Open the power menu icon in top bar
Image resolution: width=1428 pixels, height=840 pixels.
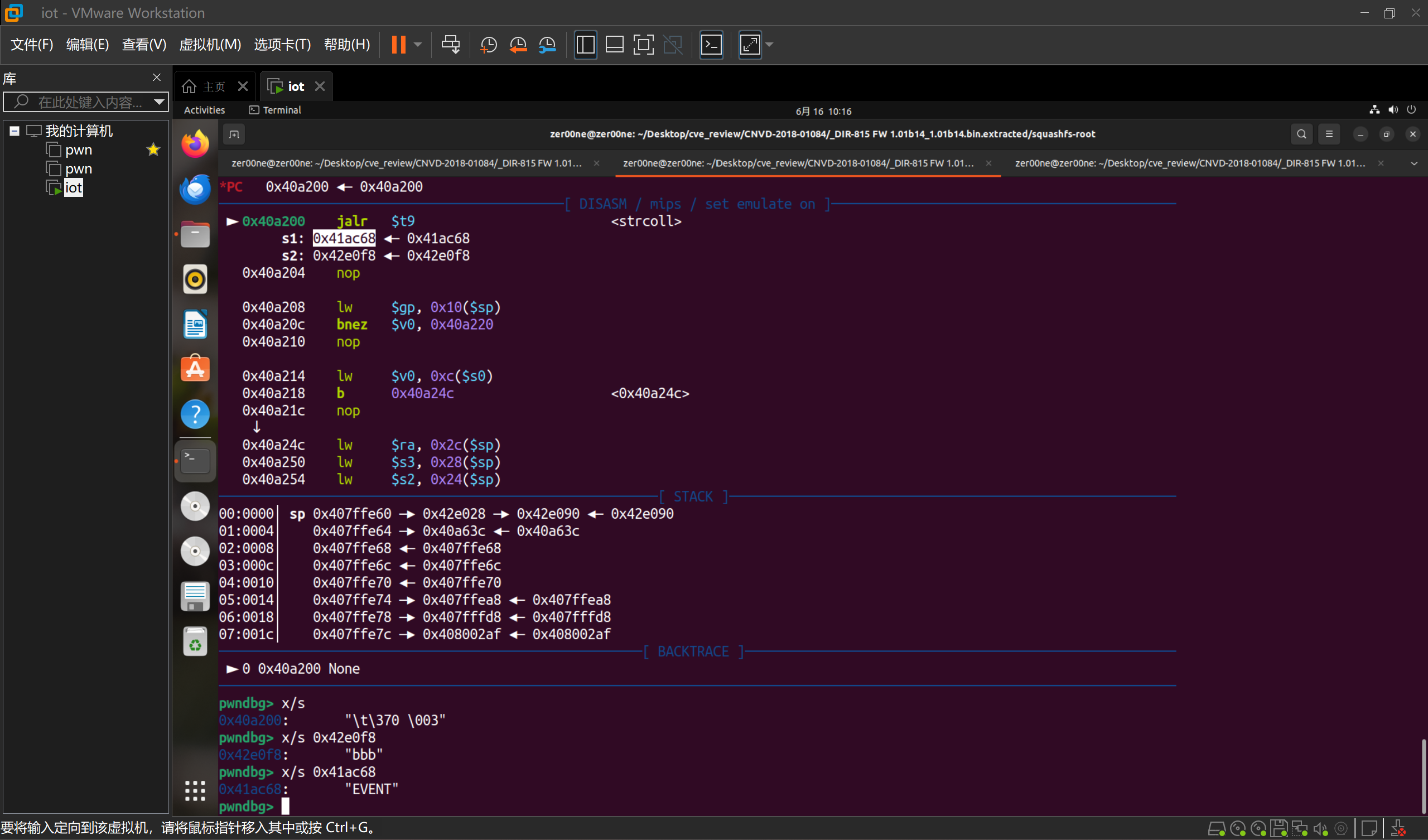[1411, 109]
